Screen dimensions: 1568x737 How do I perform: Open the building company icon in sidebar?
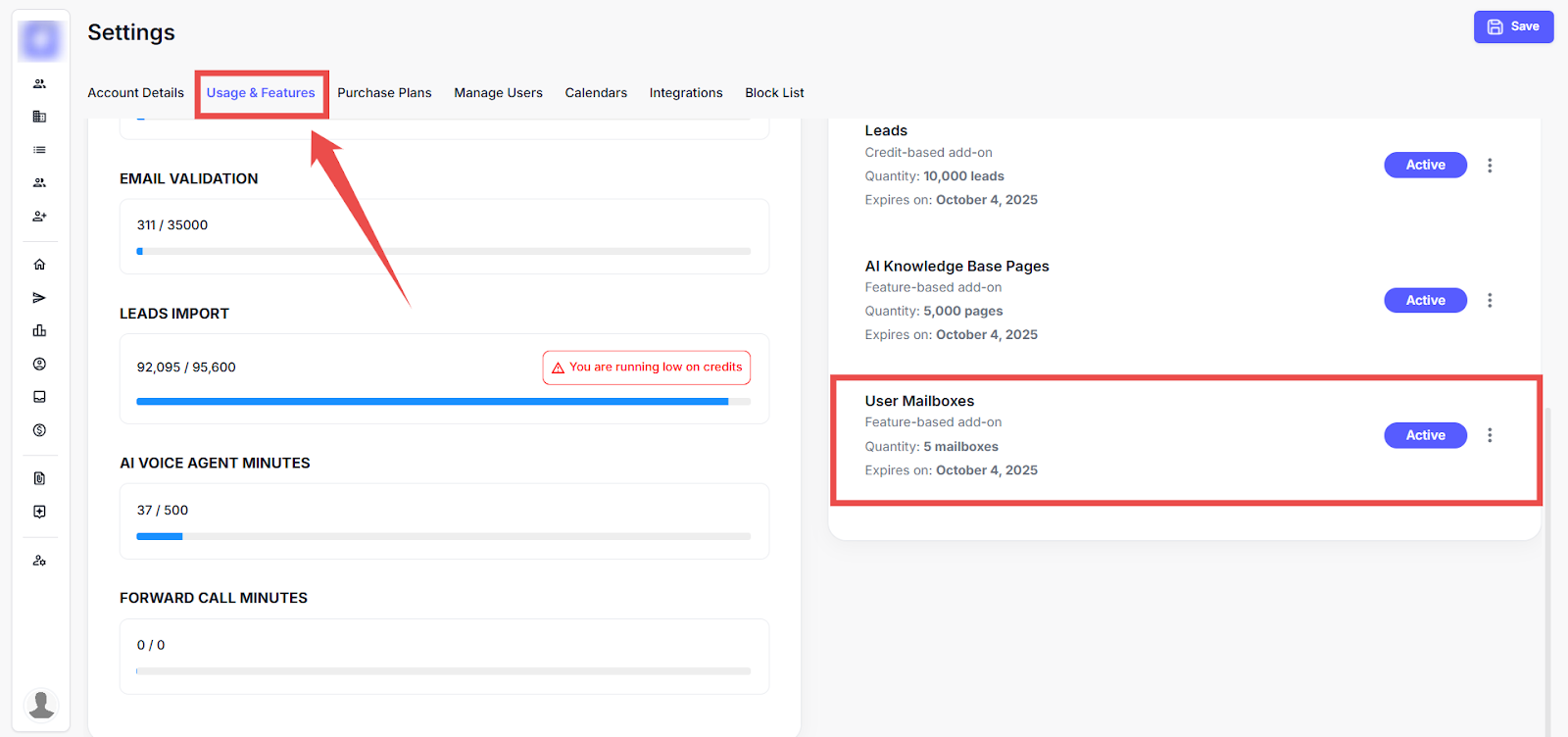pyautogui.click(x=39, y=117)
